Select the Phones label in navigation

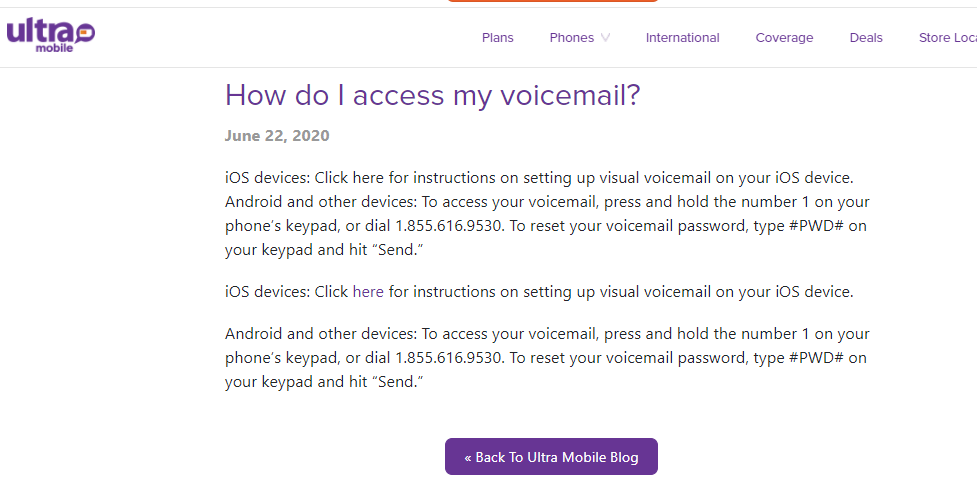[x=571, y=38]
